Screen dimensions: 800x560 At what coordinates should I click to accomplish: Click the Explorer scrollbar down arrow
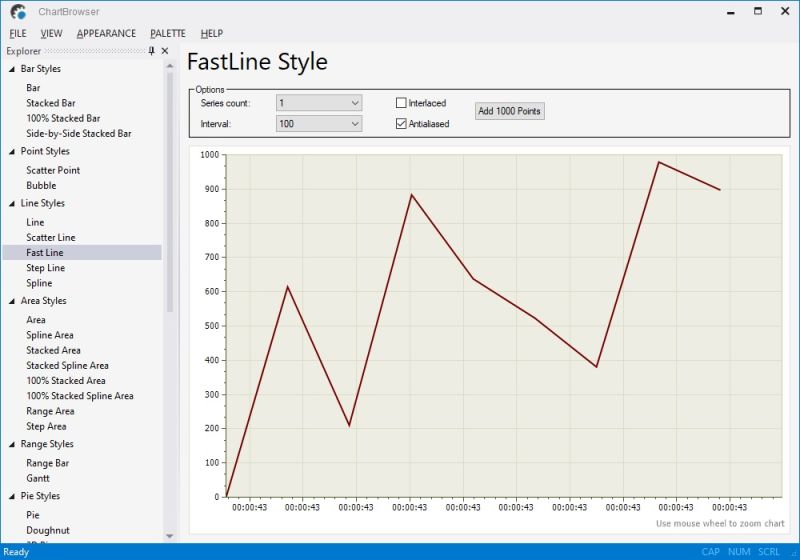[170, 537]
